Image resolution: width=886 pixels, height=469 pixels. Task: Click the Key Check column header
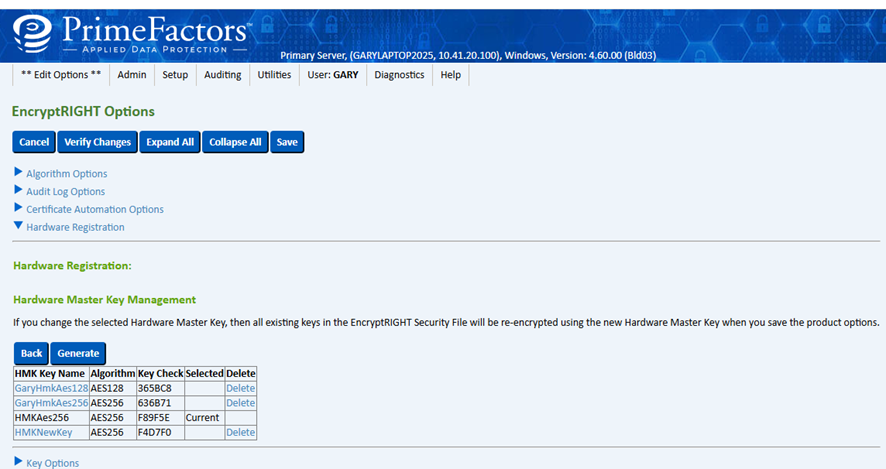160,374
